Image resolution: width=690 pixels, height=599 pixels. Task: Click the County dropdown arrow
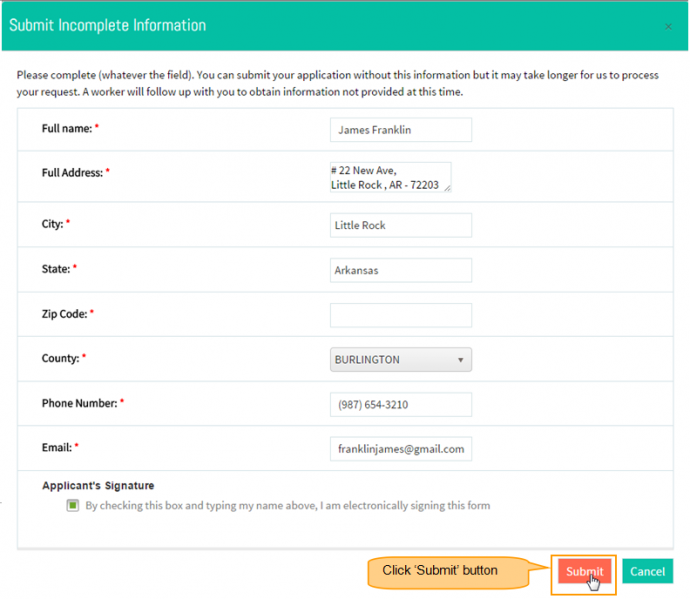[460, 360]
